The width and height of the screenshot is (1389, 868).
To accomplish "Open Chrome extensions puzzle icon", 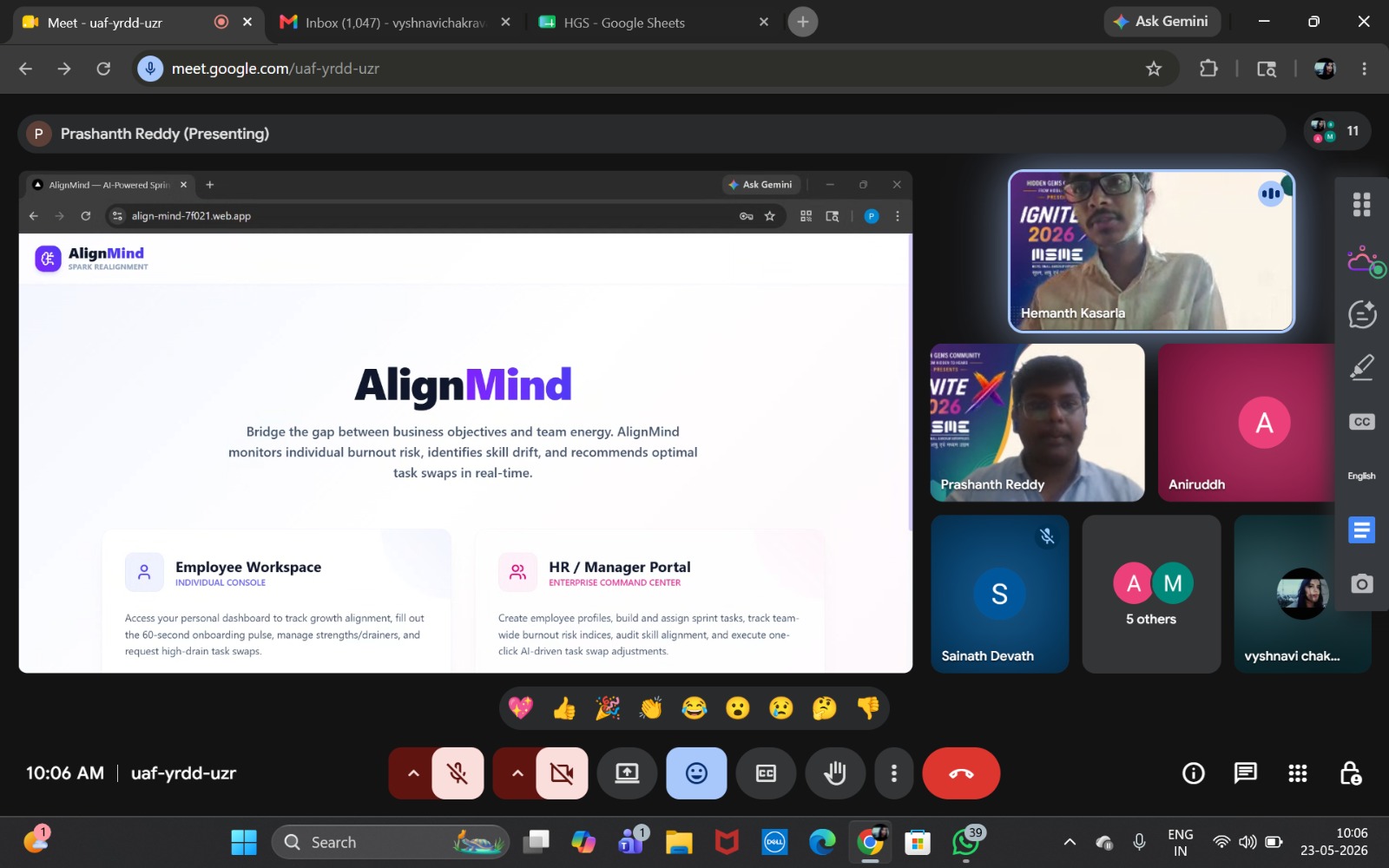I will tap(1208, 69).
